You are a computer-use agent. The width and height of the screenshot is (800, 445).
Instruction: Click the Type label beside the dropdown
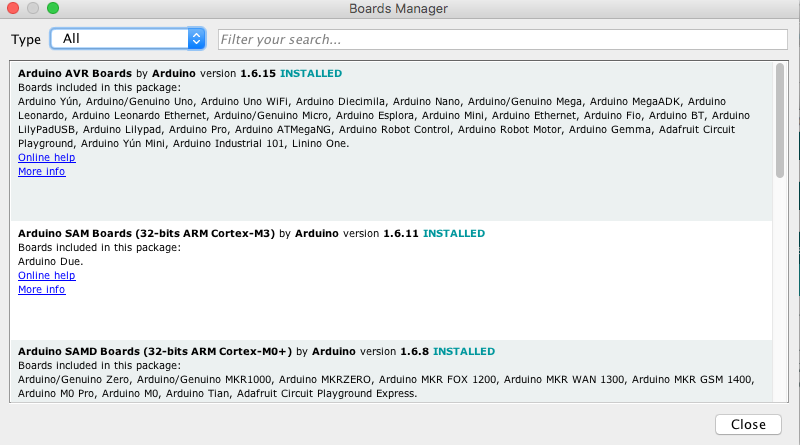[x=26, y=39]
